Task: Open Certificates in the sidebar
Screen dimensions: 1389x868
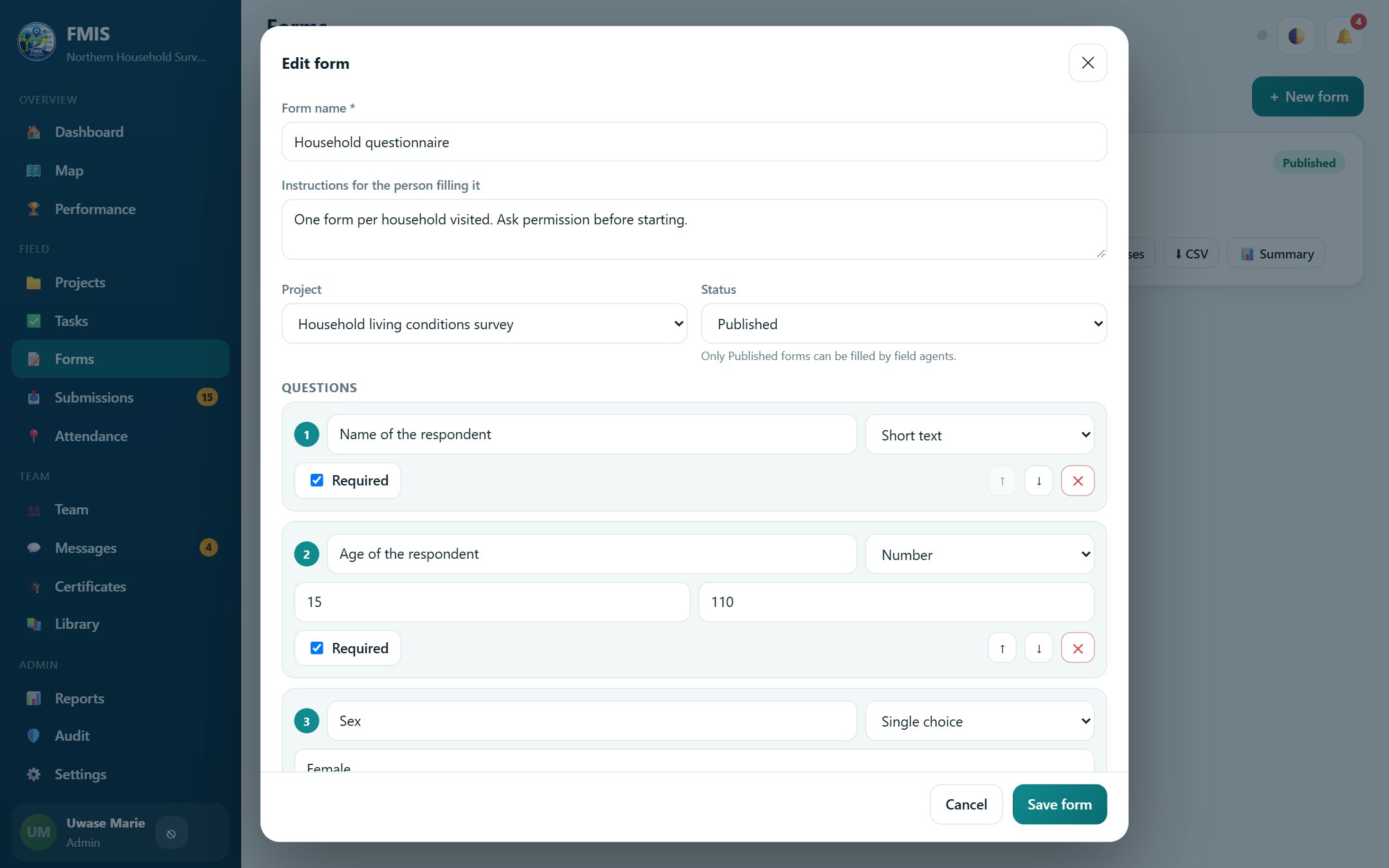Action: [120, 586]
